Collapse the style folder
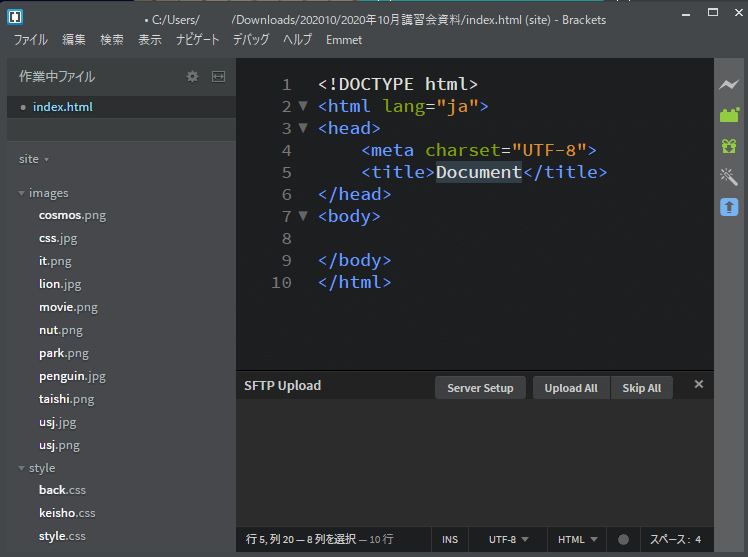Image resolution: width=748 pixels, height=557 pixels. [22, 468]
